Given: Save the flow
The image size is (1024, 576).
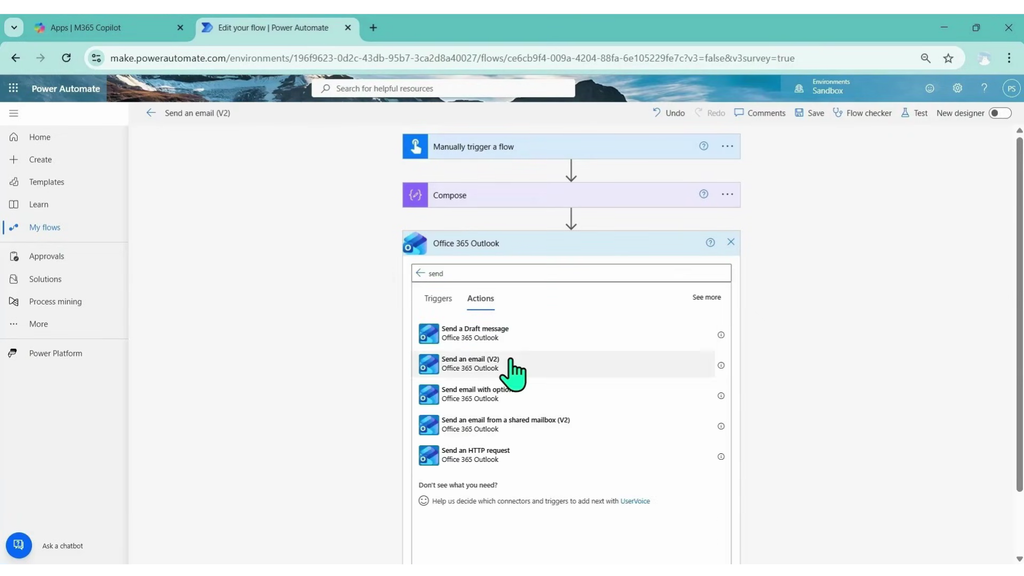Looking at the screenshot, I should coord(809,113).
